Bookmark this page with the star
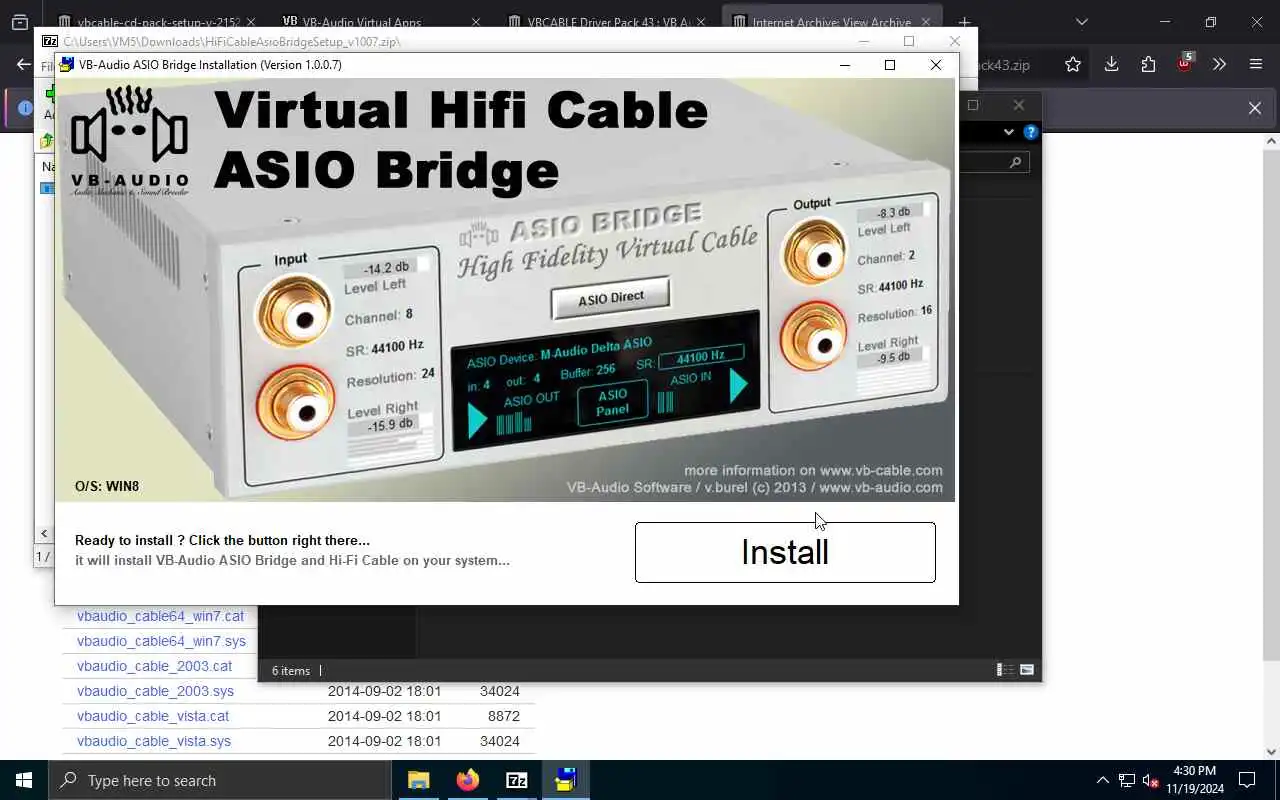 pos(1073,64)
